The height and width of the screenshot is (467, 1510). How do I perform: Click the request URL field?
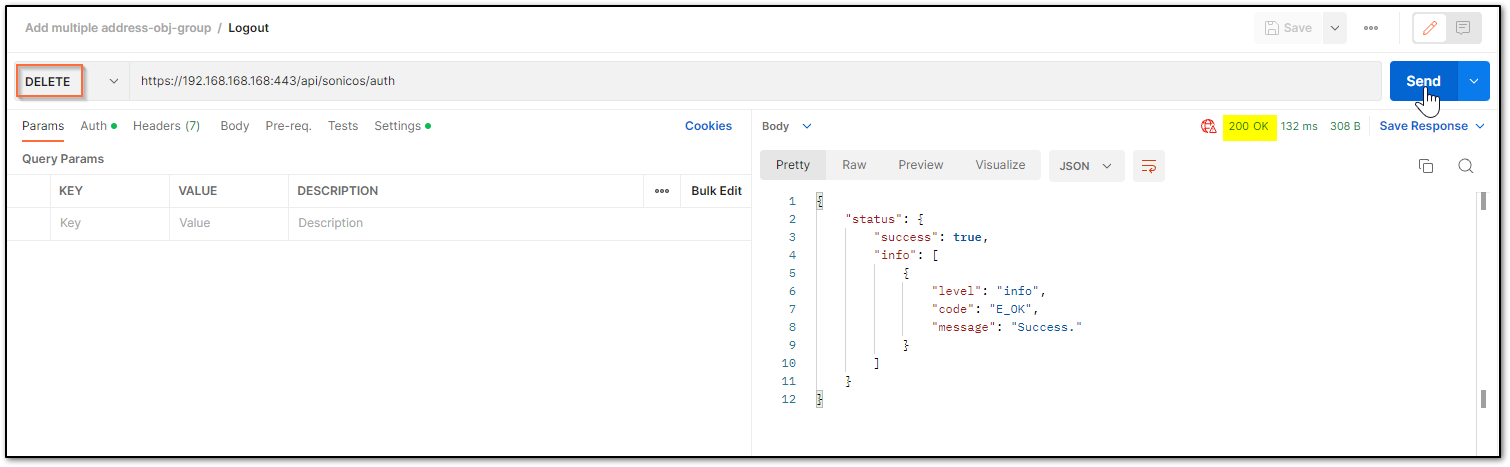756,81
